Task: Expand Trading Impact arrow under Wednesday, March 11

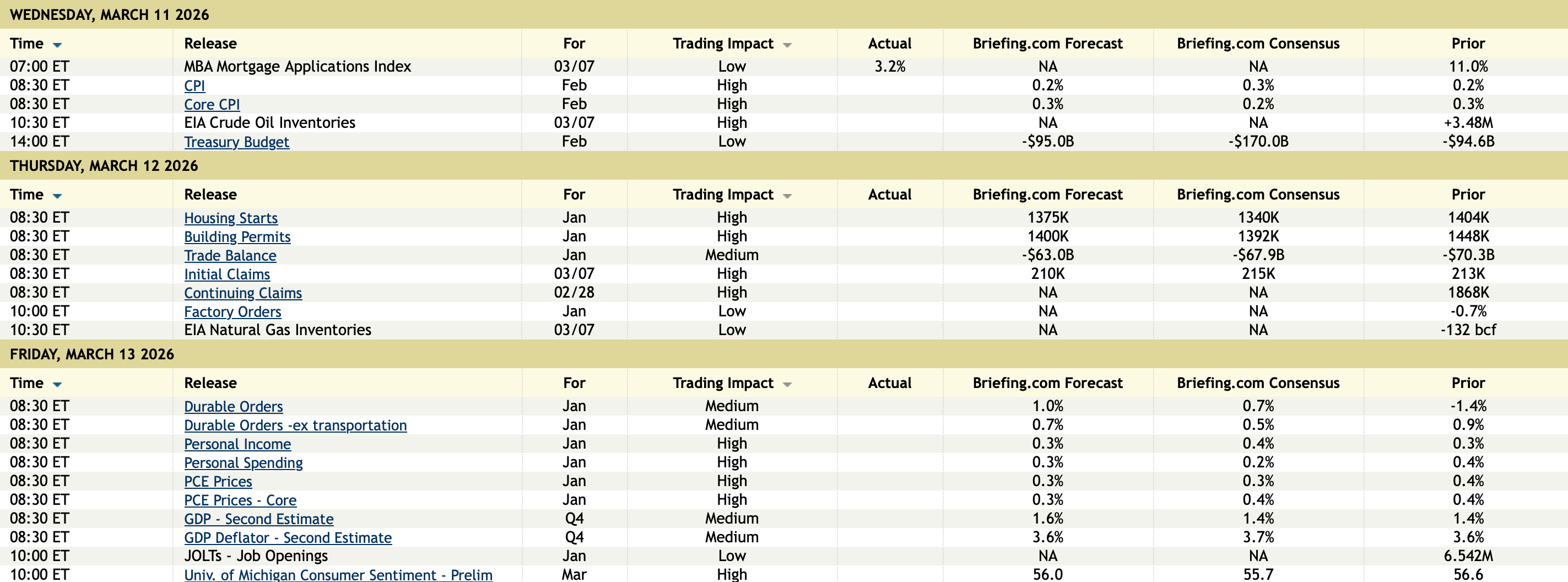Action: [x=787, y=45]
